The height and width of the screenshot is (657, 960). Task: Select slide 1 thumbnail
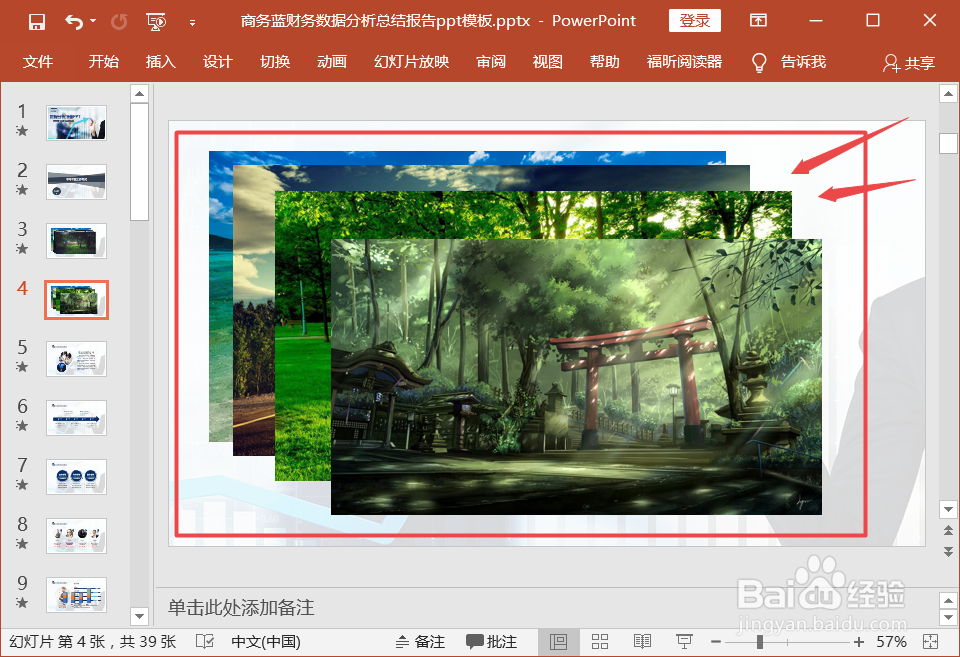coord(77,122)
